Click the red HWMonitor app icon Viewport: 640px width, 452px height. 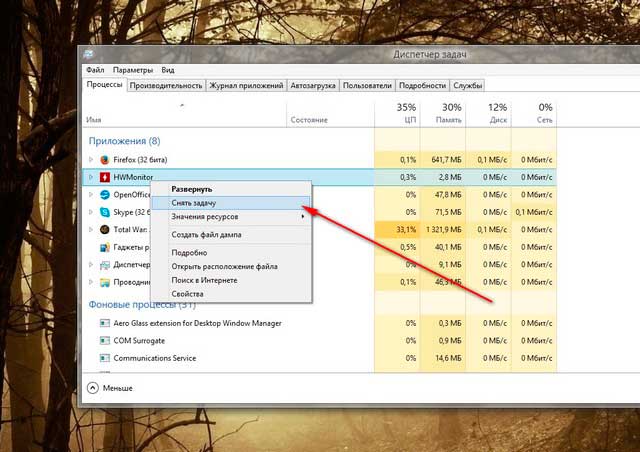coord(105,177)
